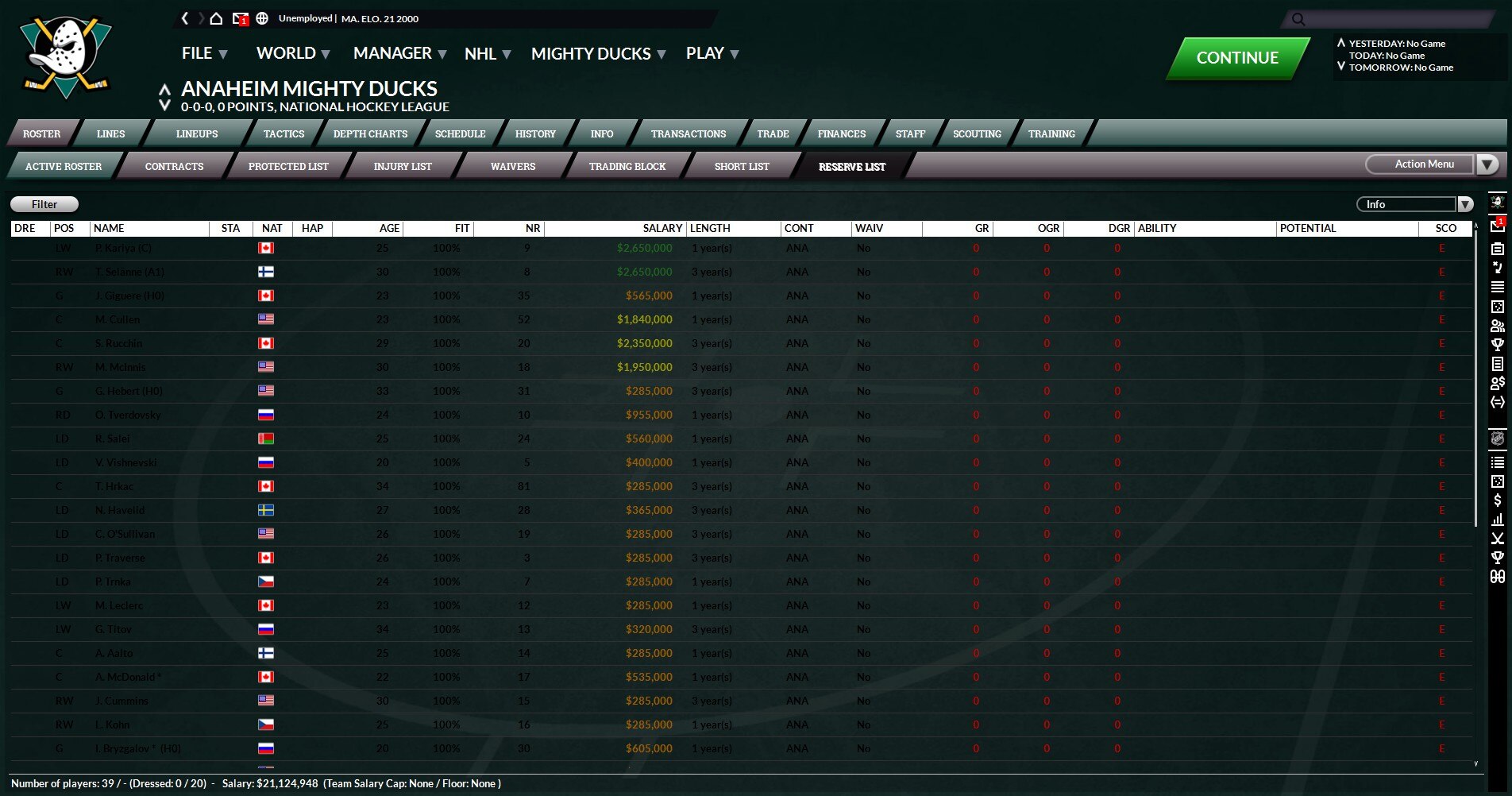Select player row J. Giguere (H0)

tap(742, 296)
